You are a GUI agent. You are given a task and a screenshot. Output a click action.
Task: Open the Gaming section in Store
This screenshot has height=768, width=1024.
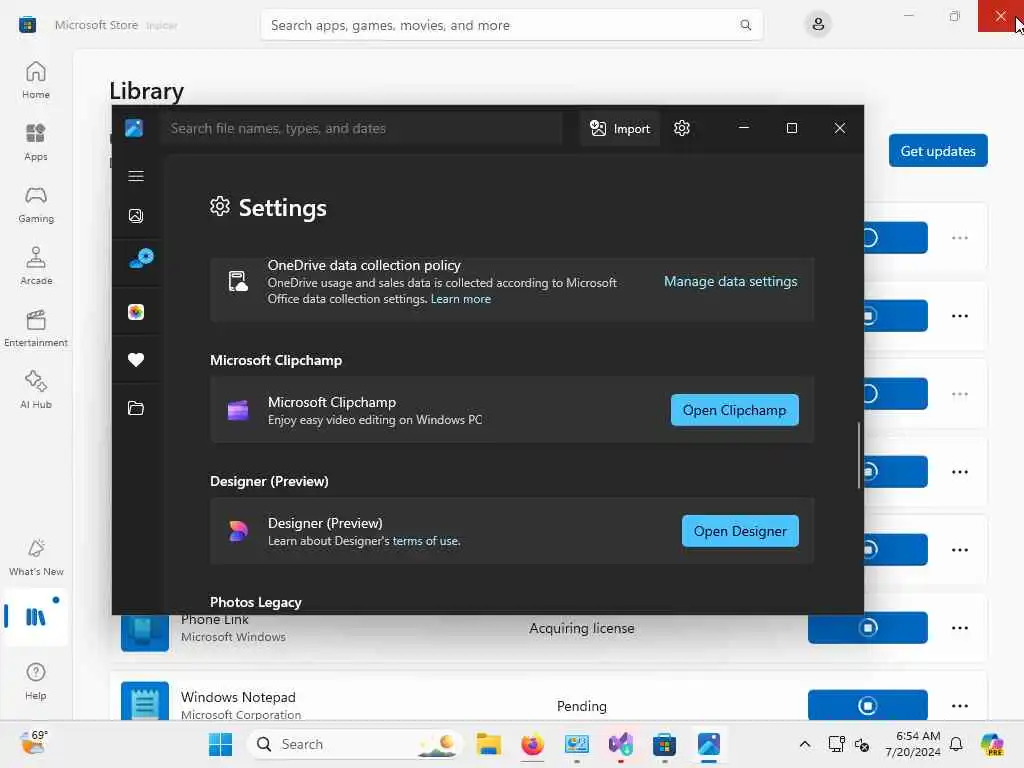pos(36,204)
